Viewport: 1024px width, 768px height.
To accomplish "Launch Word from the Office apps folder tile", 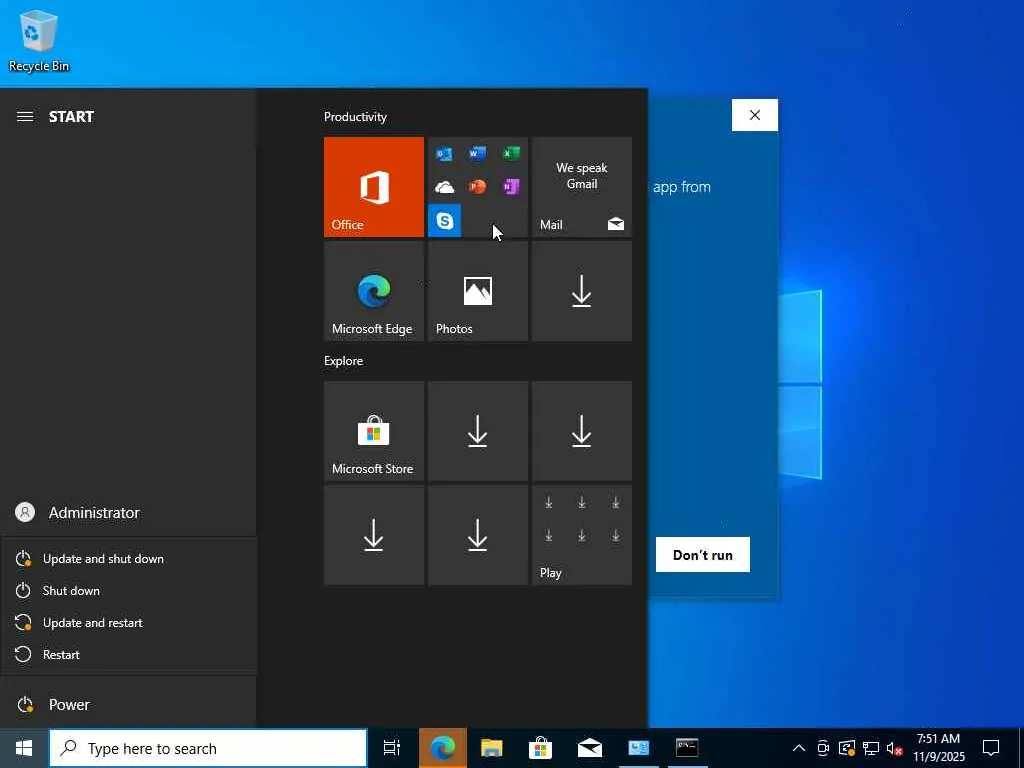I will click(477, 153).
